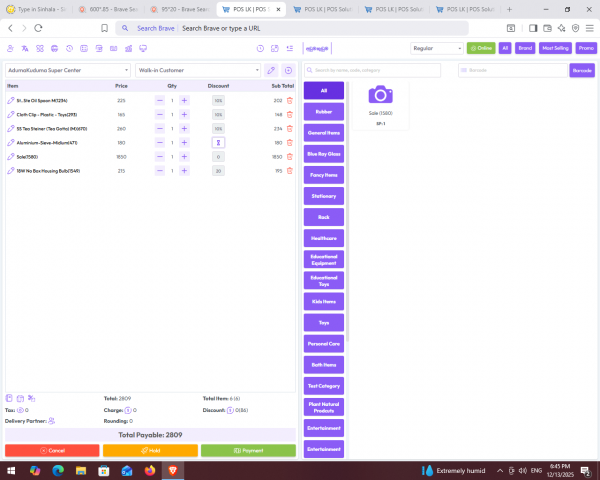The width and height of the screenshot is (600, 480).
Task: Open the Kids Items category
Action: click(x=324, y=302)
